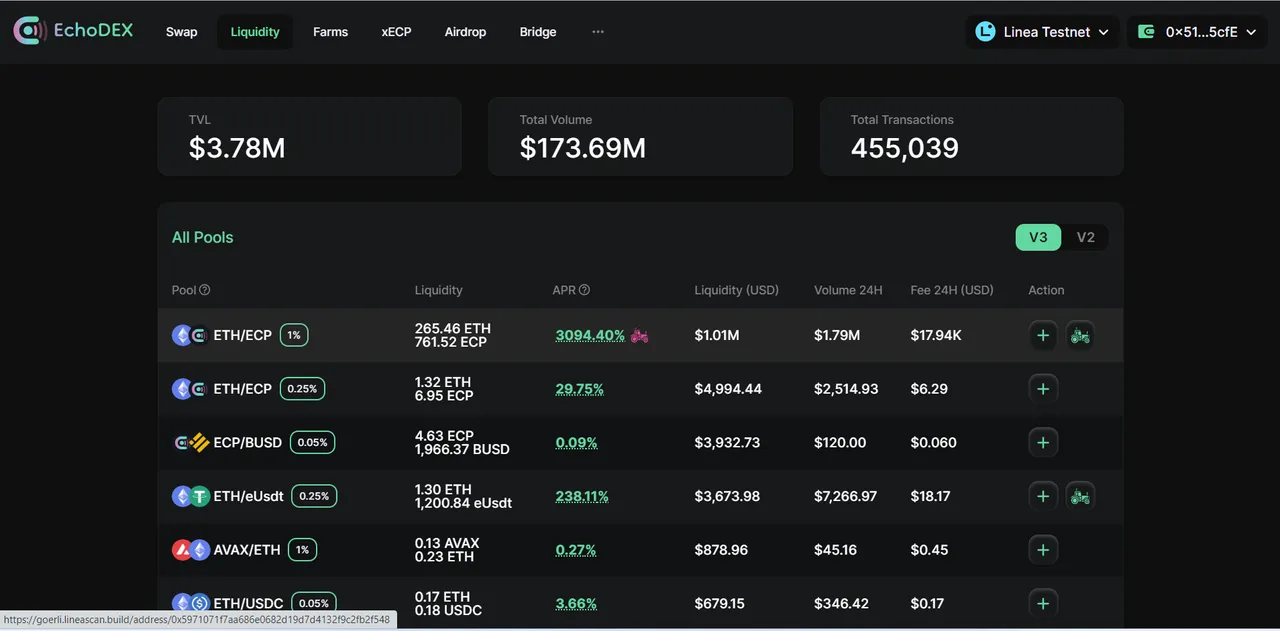
Task: Click the ECP/BUSD pool name
Action: (248, 442)
